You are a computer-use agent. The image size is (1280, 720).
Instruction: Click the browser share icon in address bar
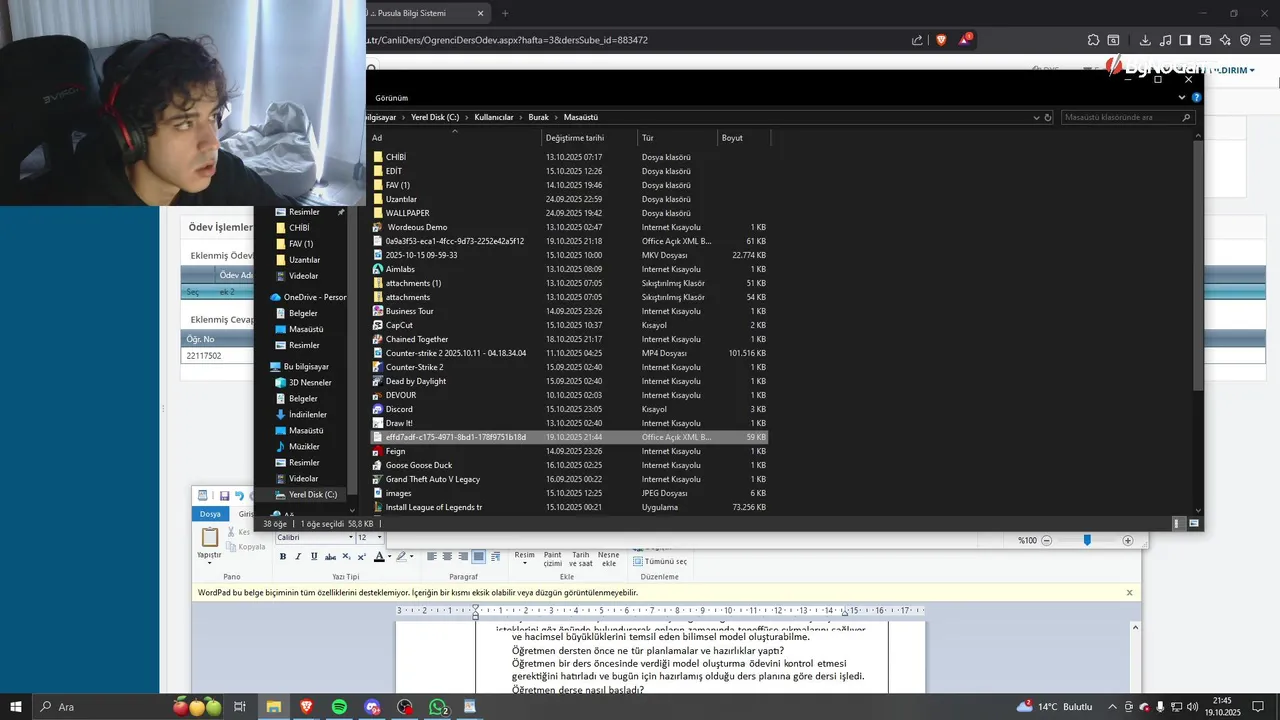[x=918, y=40]
